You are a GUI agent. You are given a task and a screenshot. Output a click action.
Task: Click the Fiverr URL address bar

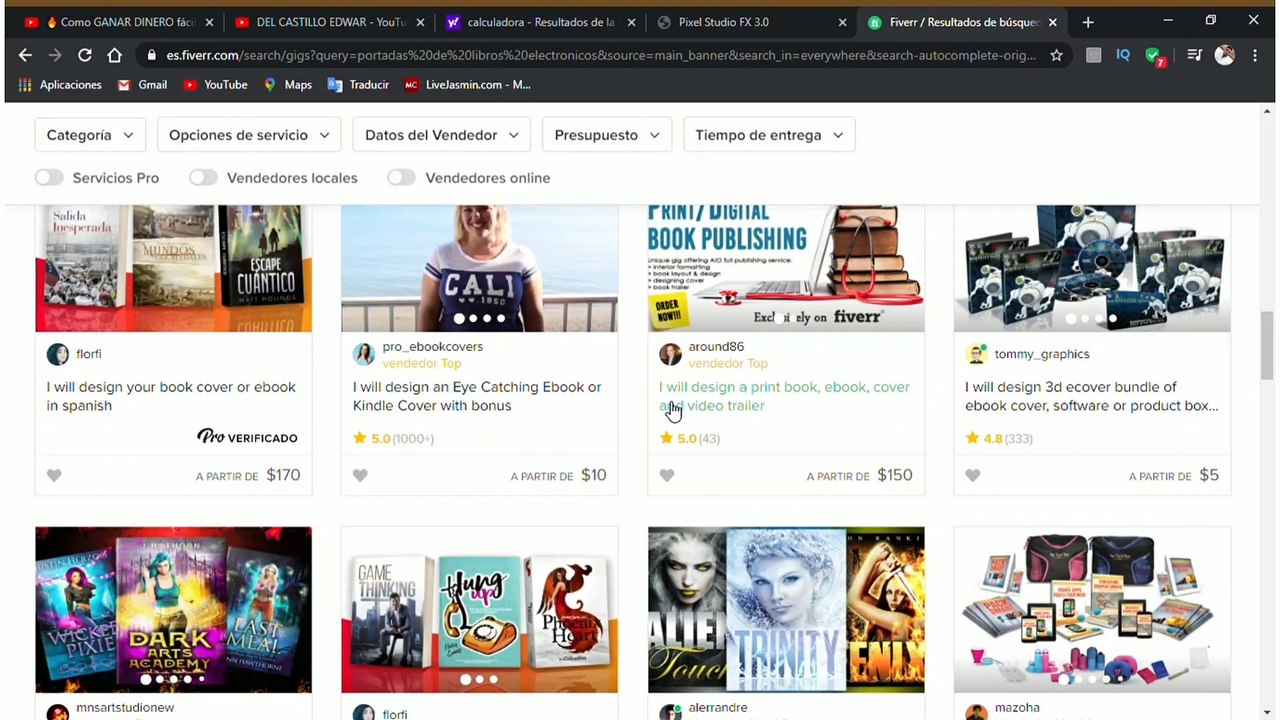click(600, 55)
